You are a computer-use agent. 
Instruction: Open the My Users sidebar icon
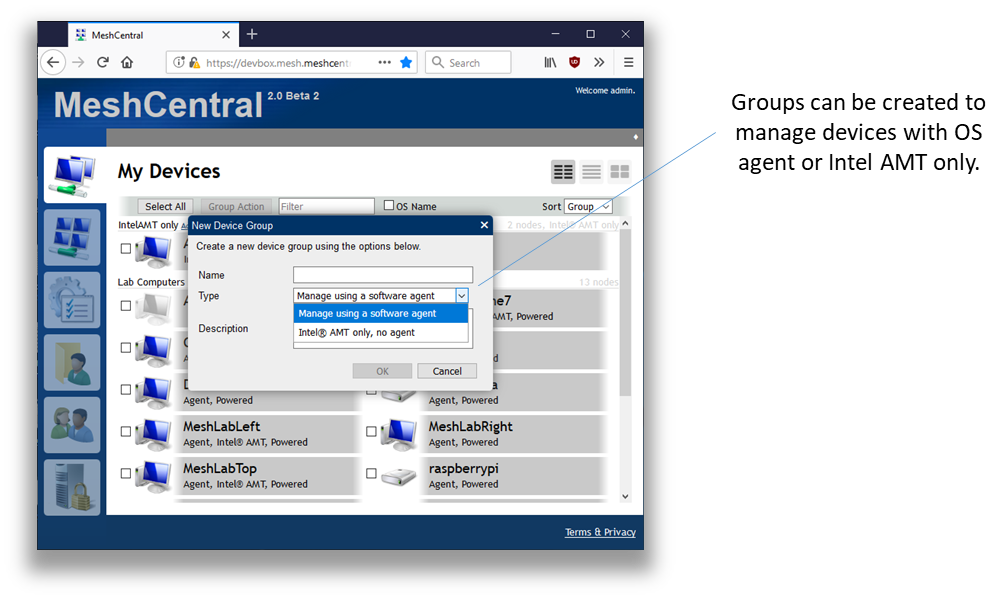[72, 425]
